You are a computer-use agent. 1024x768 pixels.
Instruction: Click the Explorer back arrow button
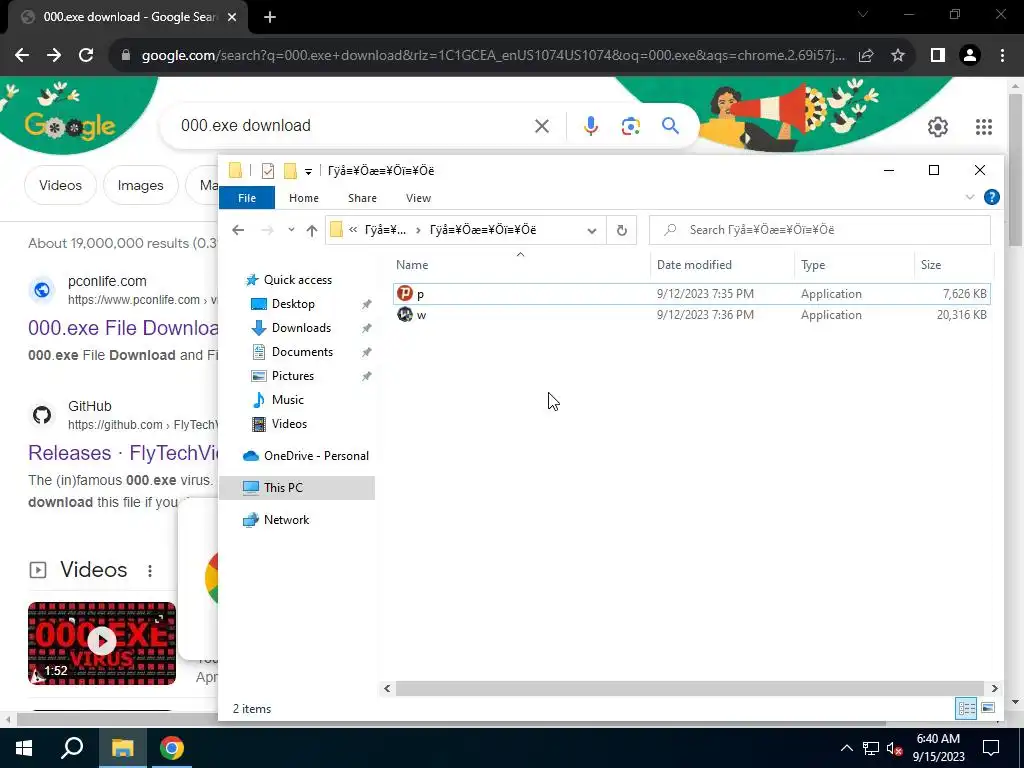tap(238, 230)
